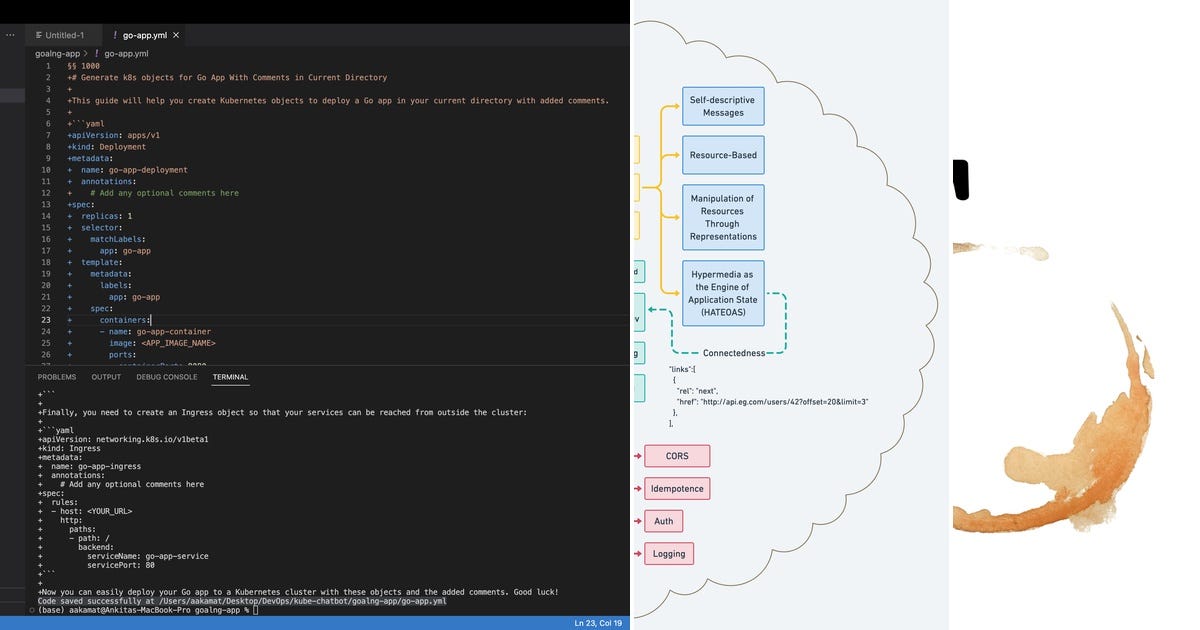Open the editor actions (...) menu
Image resolution: width=1200 pixels, height=630 pixels.
[x=10, y=33]
